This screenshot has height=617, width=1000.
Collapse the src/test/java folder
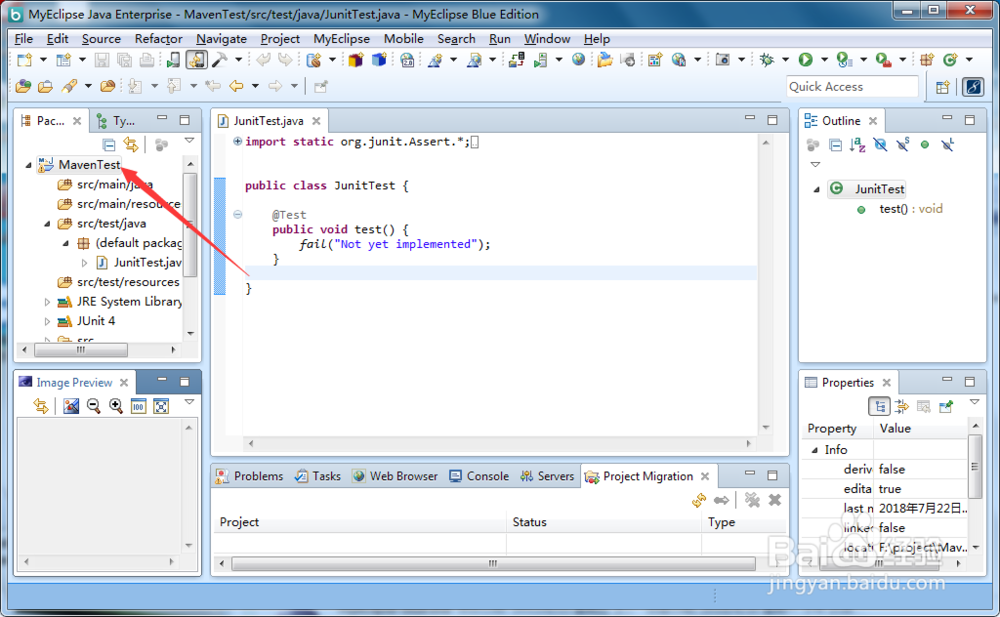coord(47,224)
